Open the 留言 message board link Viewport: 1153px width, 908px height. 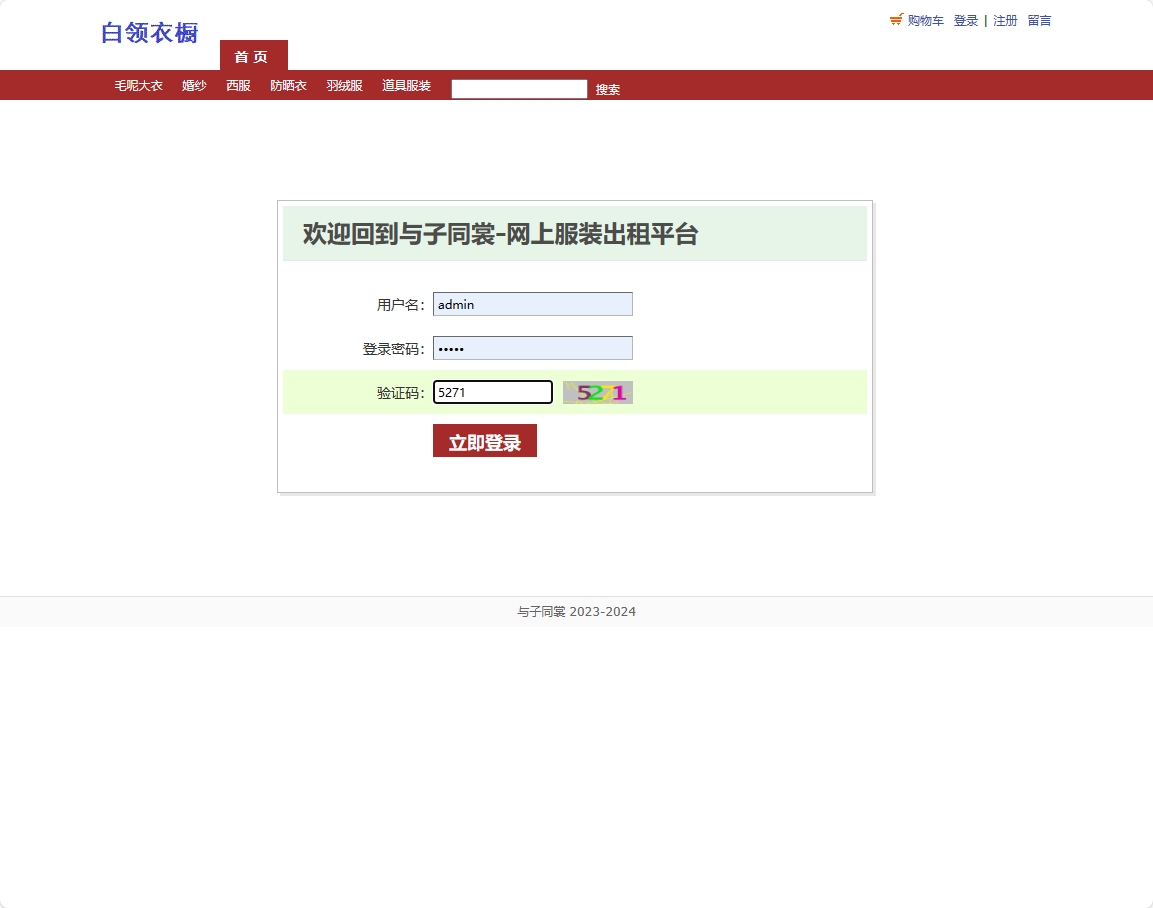click(x=1039, y=20)
